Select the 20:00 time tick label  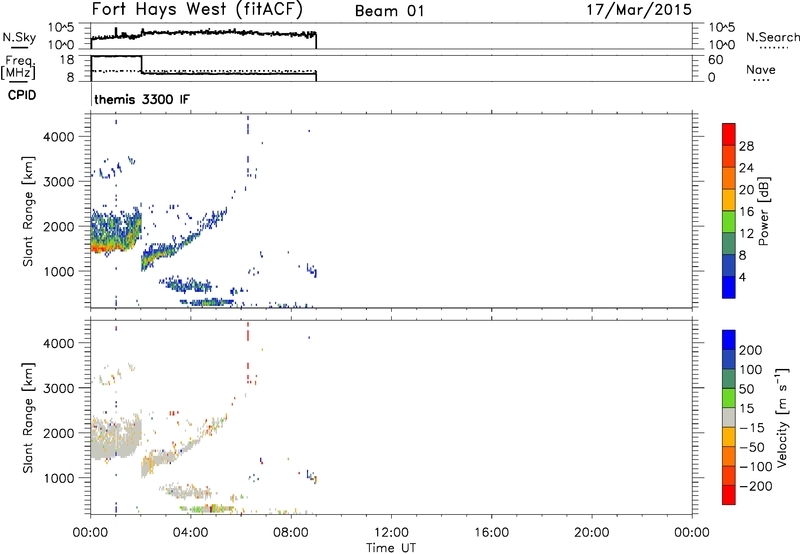pyautogui.click(x=591, y=532)
